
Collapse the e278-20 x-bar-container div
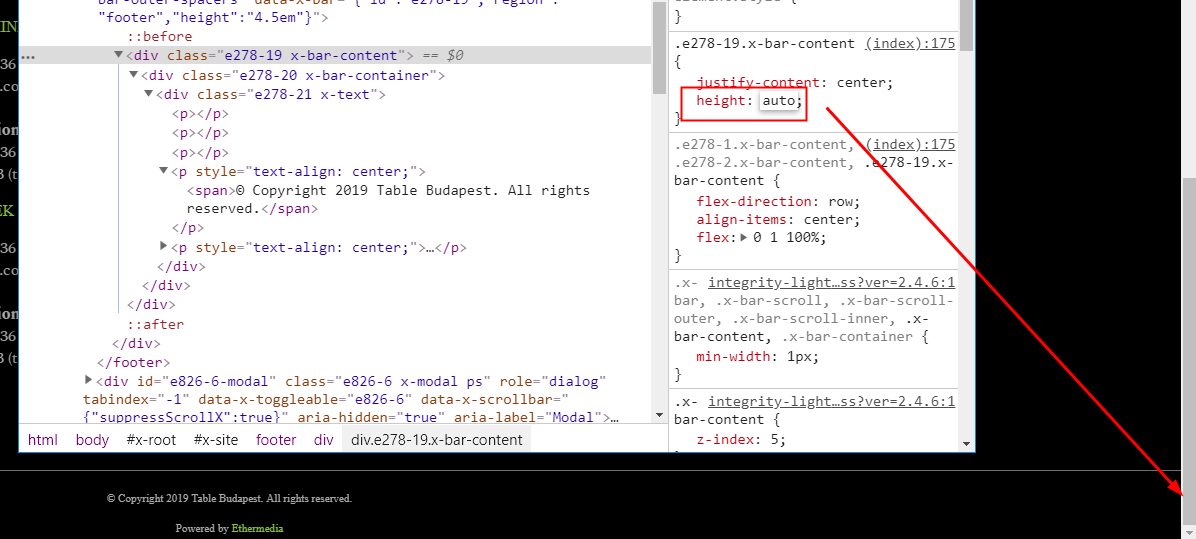pyautogui.click(x=134, y=75)
